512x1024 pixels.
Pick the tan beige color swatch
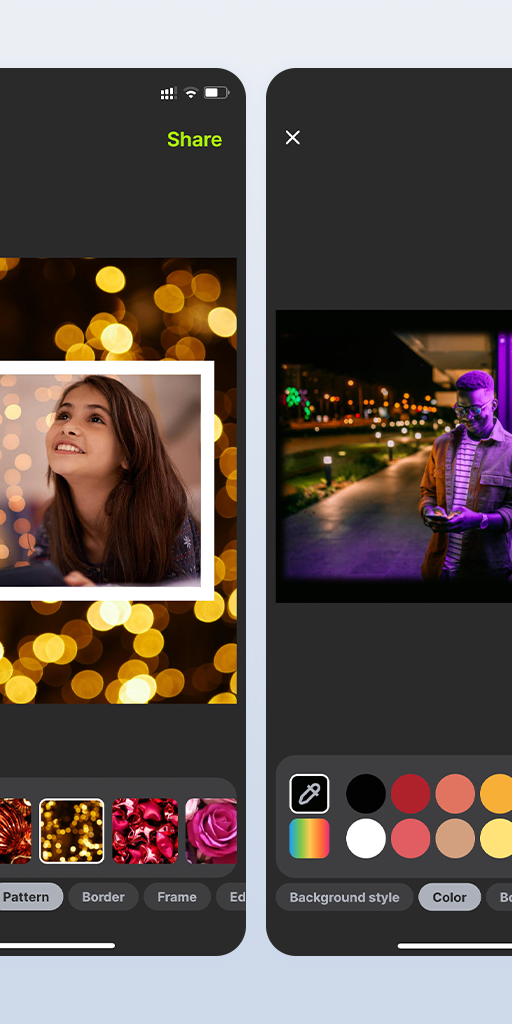click(x=455, y=839)
